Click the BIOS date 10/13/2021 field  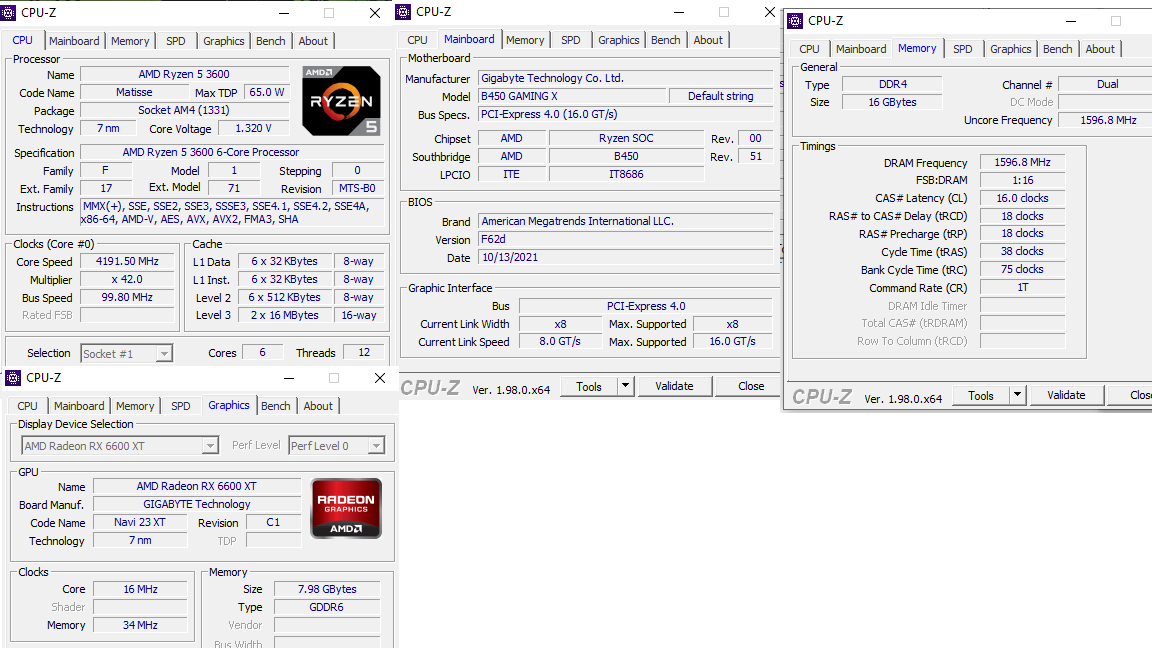(626, 257)
